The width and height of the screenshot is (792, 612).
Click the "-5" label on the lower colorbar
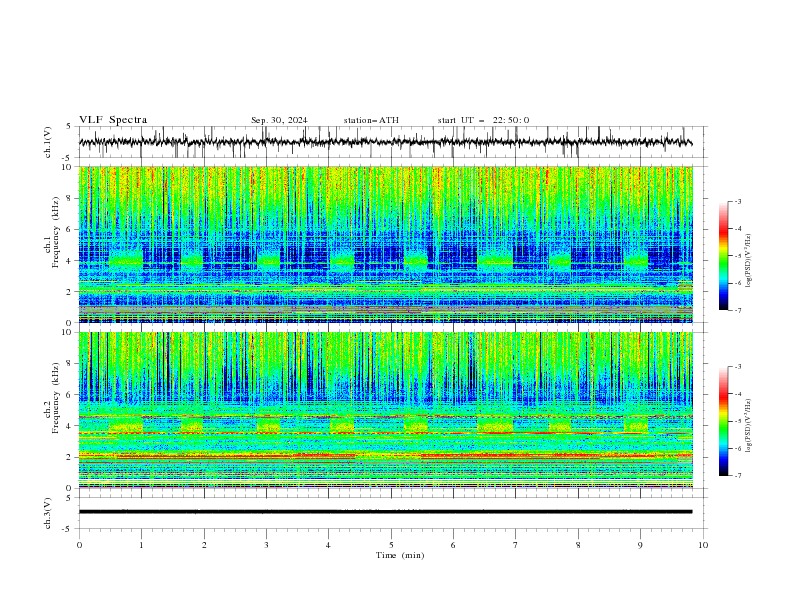point(738,421)
